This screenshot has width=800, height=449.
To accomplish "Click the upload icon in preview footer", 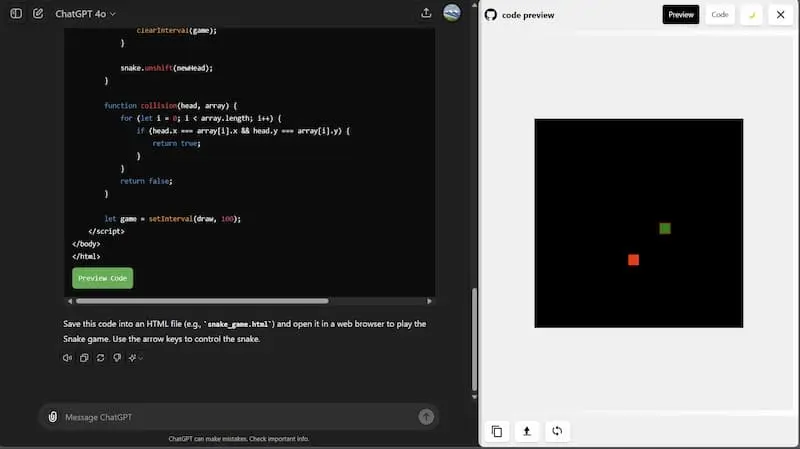I will pyautogui.click(x=527, y=431).
